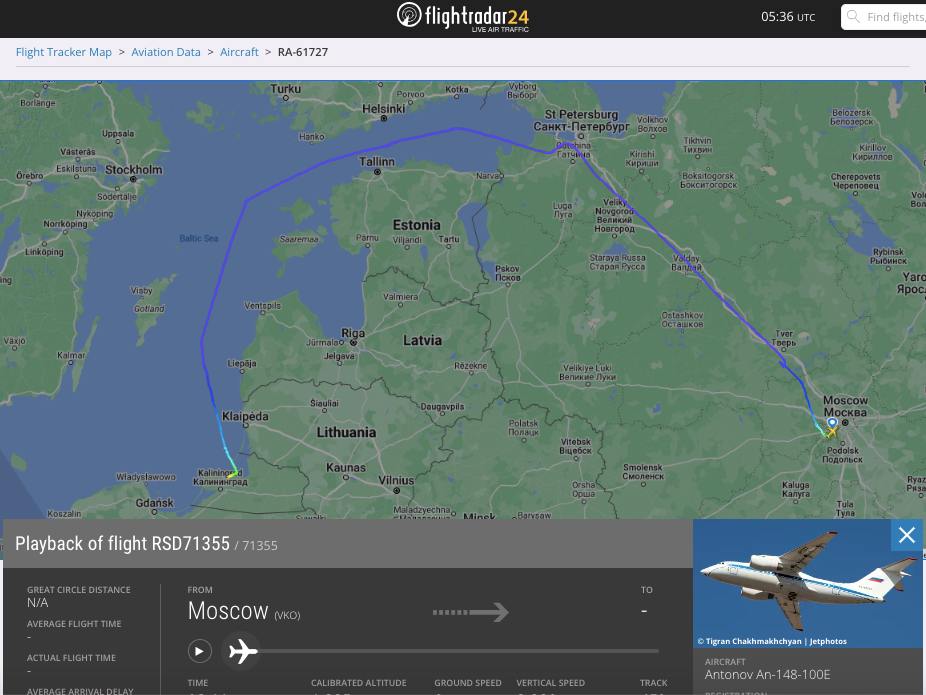
Task: Navigate to the Aircraft breadcrumb
Action: pyautogui.click(x=239, y=52)
